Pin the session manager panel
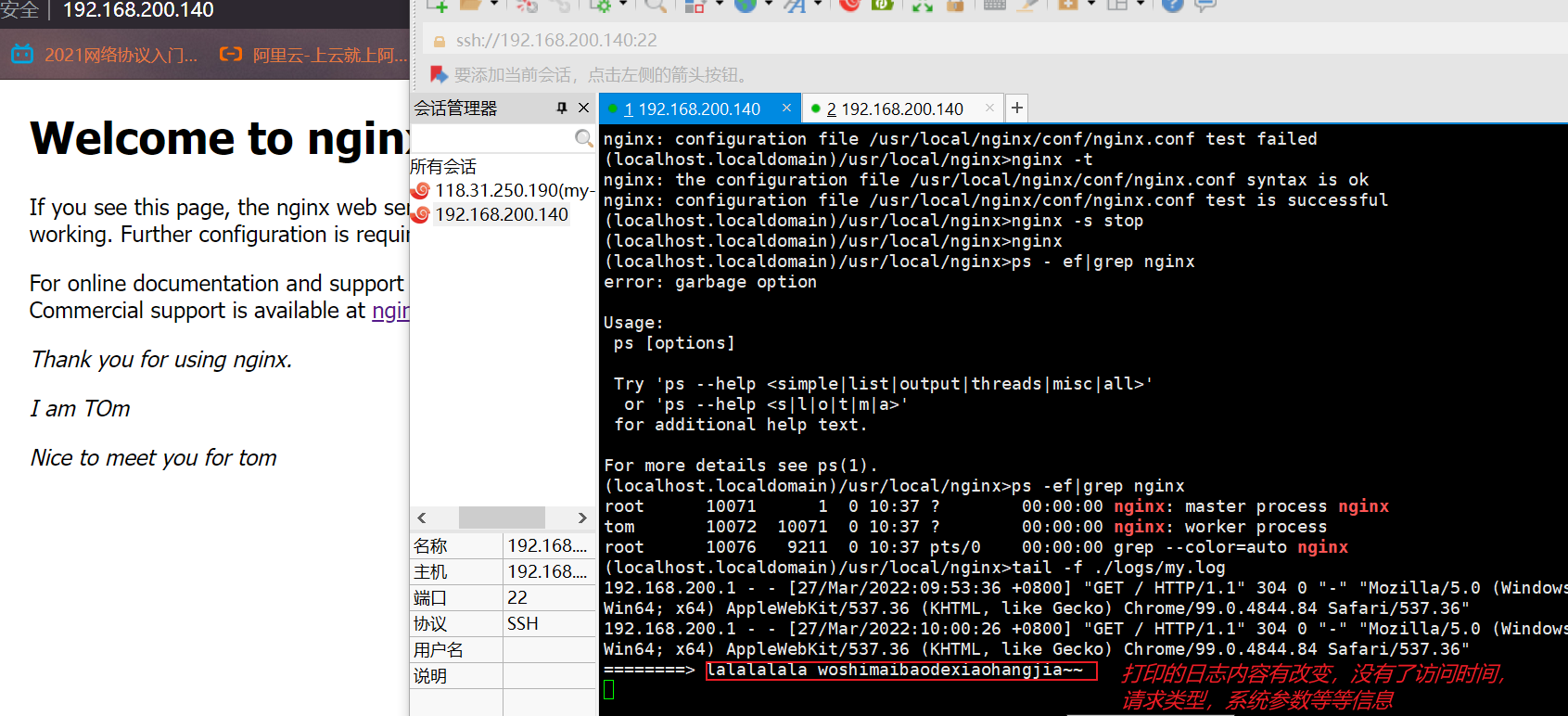 click(562, 108)
